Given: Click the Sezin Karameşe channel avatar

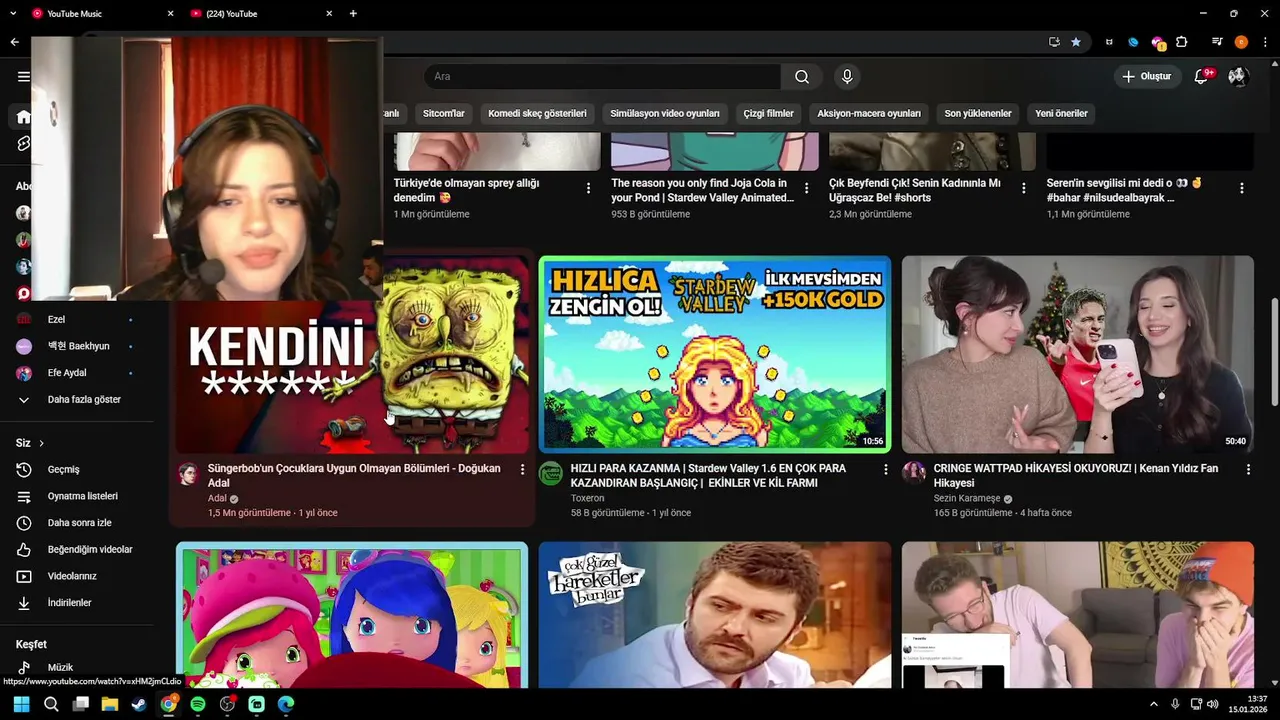Looking at the screenshot, I should tap(914, 474).
